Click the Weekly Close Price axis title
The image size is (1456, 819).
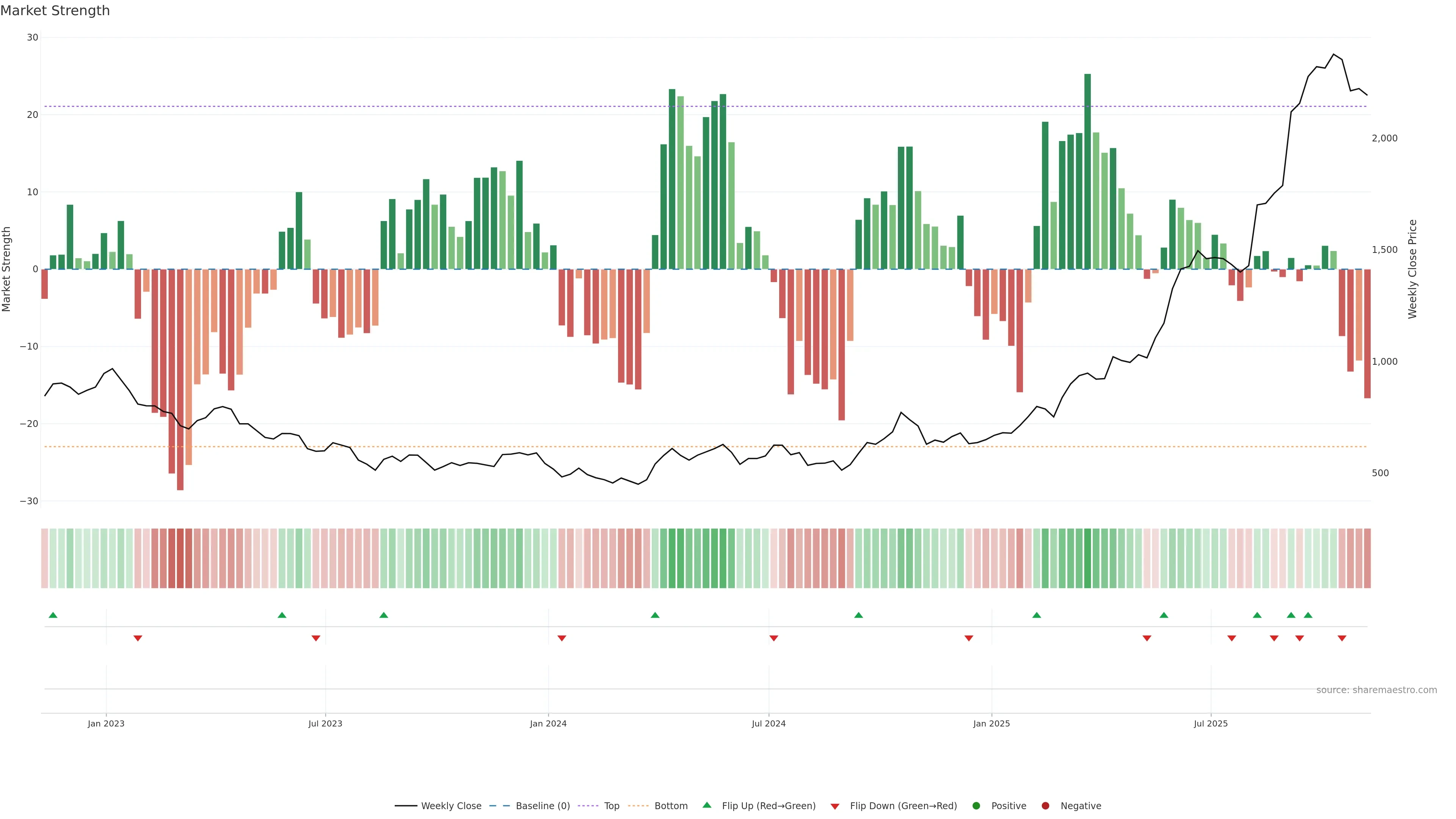pyautogui.click(x=1412, y=269)
